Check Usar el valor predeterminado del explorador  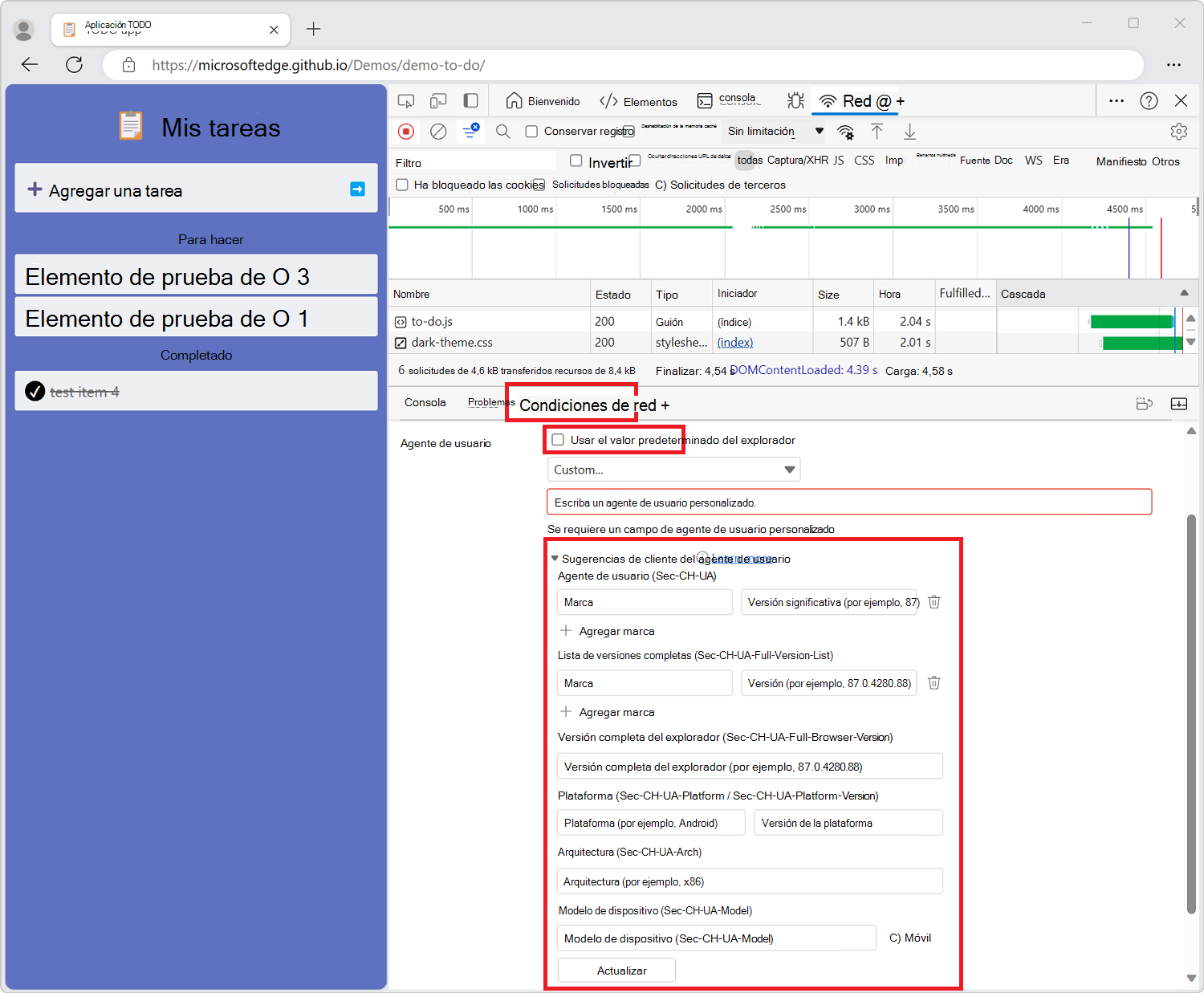[557, 439]
